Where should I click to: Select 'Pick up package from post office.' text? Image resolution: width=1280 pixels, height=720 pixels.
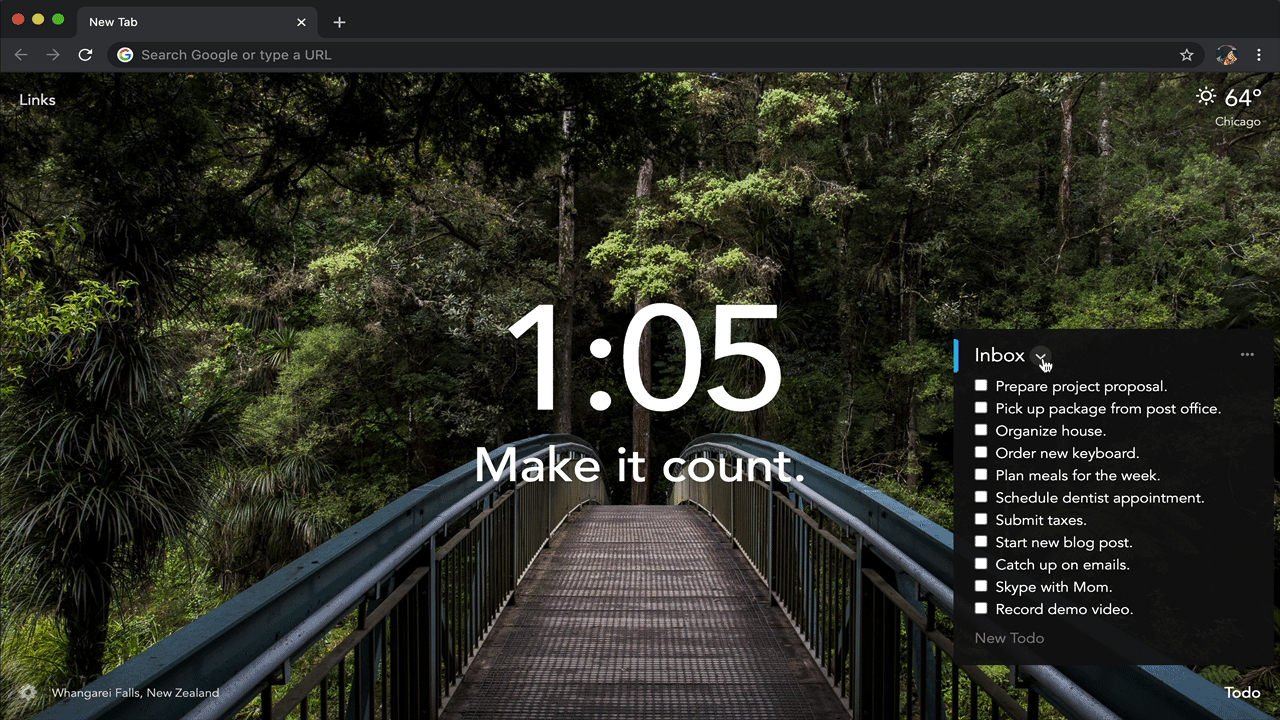point(1108,409)
